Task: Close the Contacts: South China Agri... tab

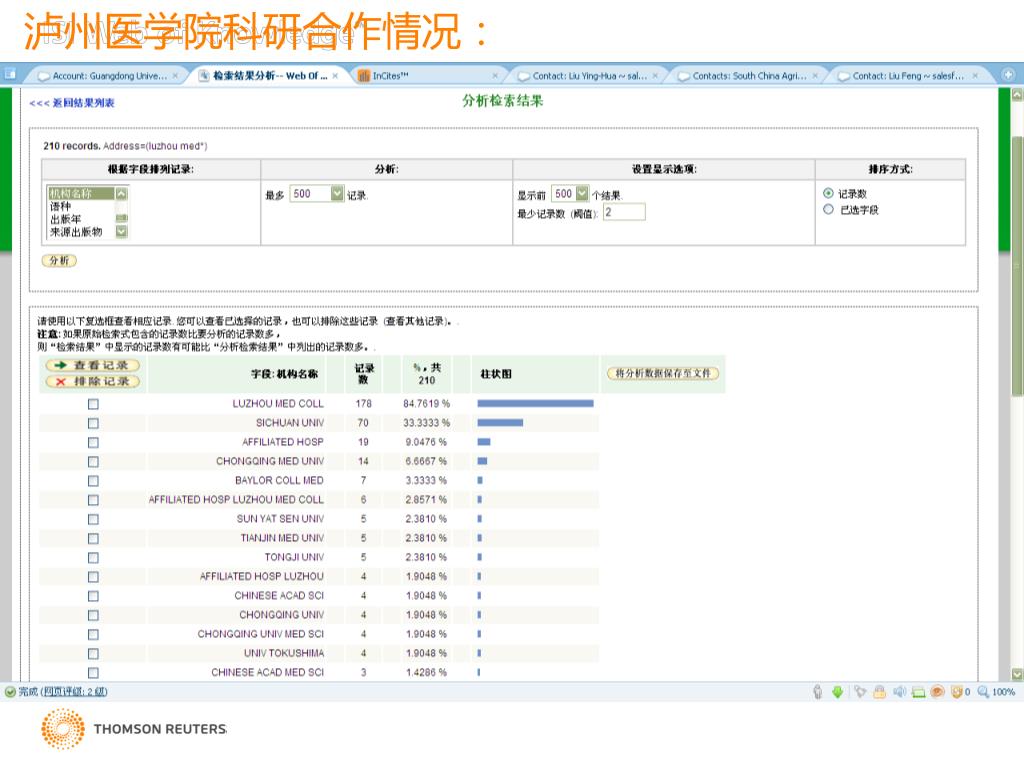Action: [x=815, y=76]
